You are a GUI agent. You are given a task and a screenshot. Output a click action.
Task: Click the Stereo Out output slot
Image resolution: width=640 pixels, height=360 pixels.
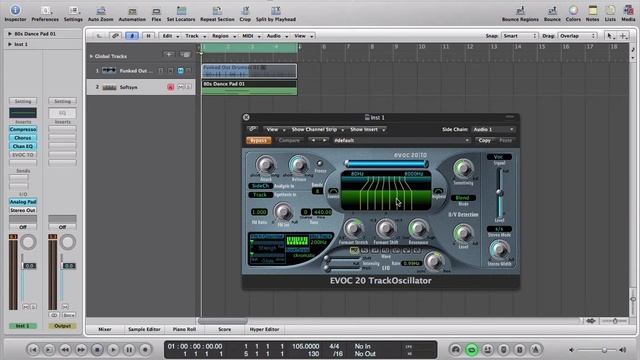click(x=23, y=210)
